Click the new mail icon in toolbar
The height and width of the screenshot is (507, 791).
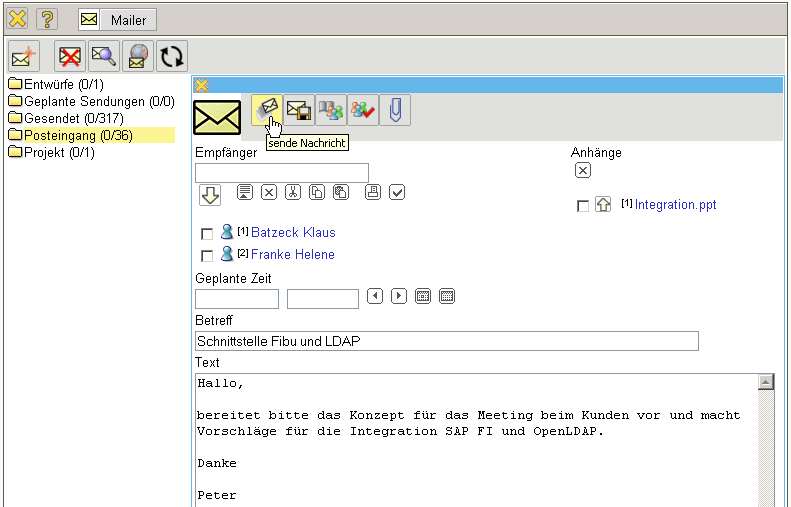23,57
